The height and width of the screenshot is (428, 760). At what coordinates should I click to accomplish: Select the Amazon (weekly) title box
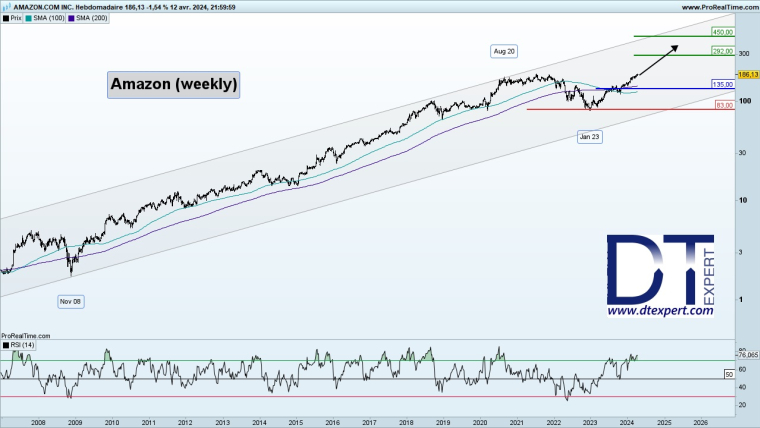(x=174, y=85)
